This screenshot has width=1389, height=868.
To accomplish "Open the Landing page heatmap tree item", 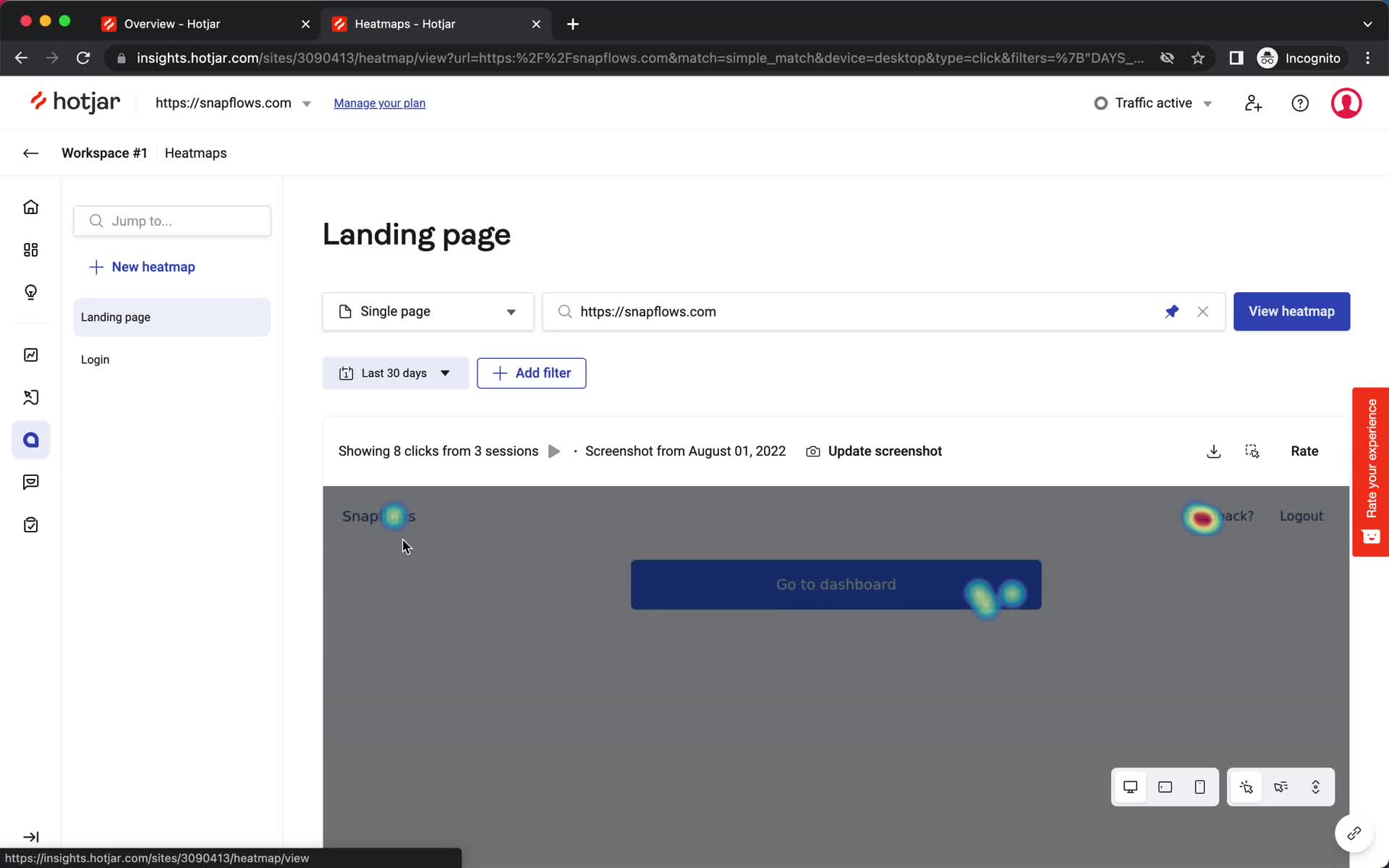I will tap(171, 316).
